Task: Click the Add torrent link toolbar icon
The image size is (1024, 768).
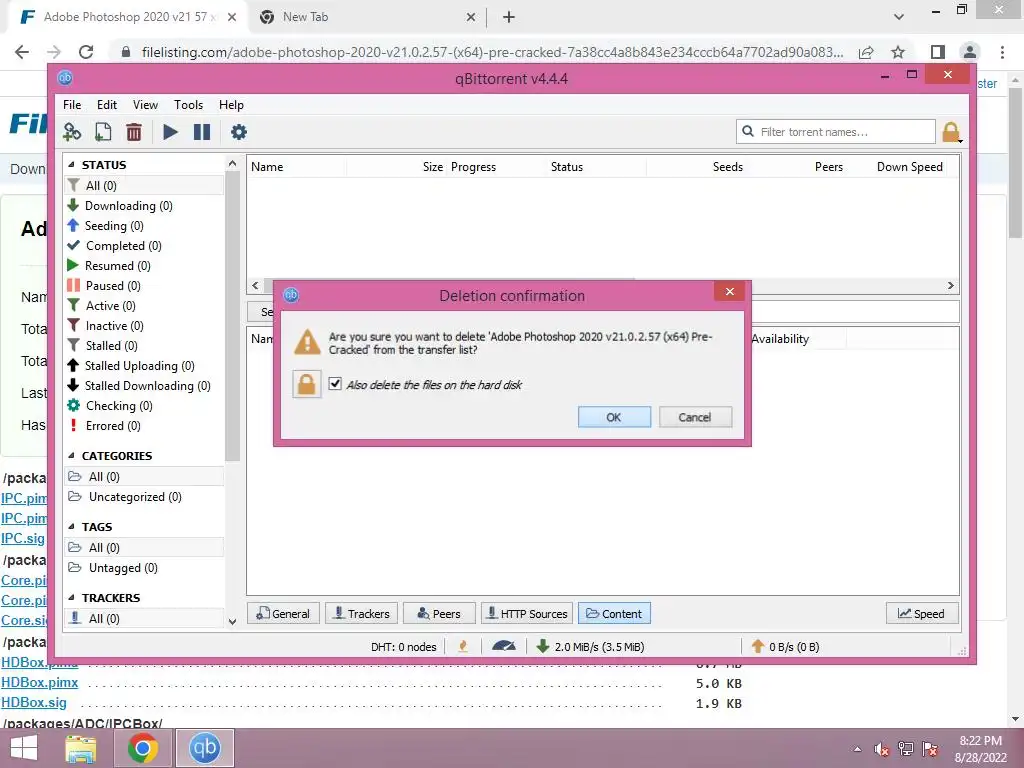Action: pos(72,132)
